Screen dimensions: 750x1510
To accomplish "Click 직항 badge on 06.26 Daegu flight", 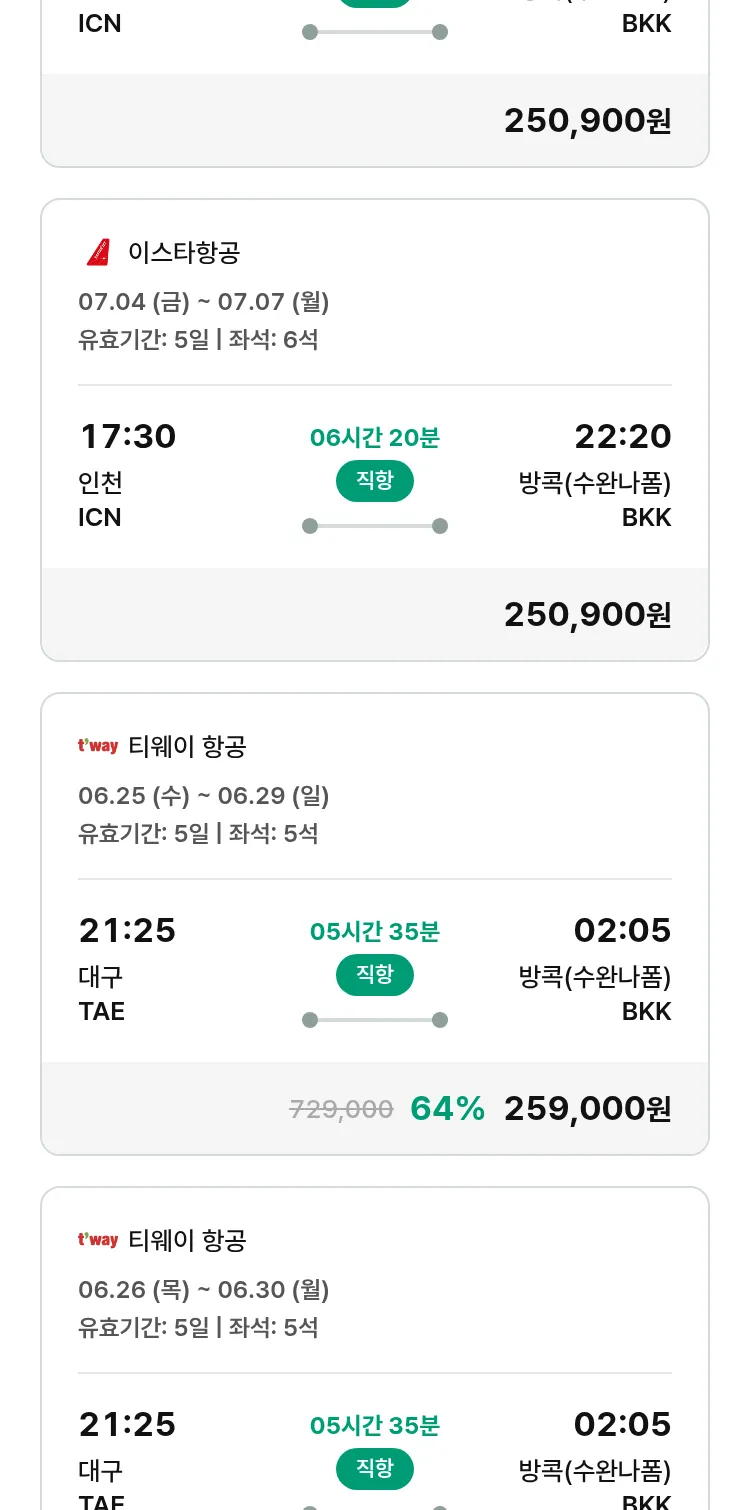I will pyautogui.click(x=375, y=1469).
